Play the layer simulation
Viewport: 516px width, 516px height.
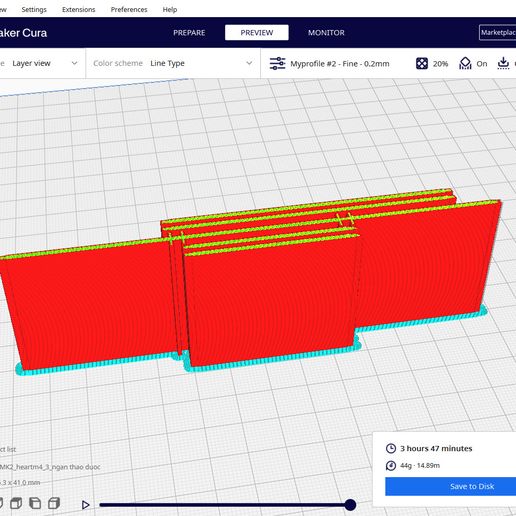86,505
